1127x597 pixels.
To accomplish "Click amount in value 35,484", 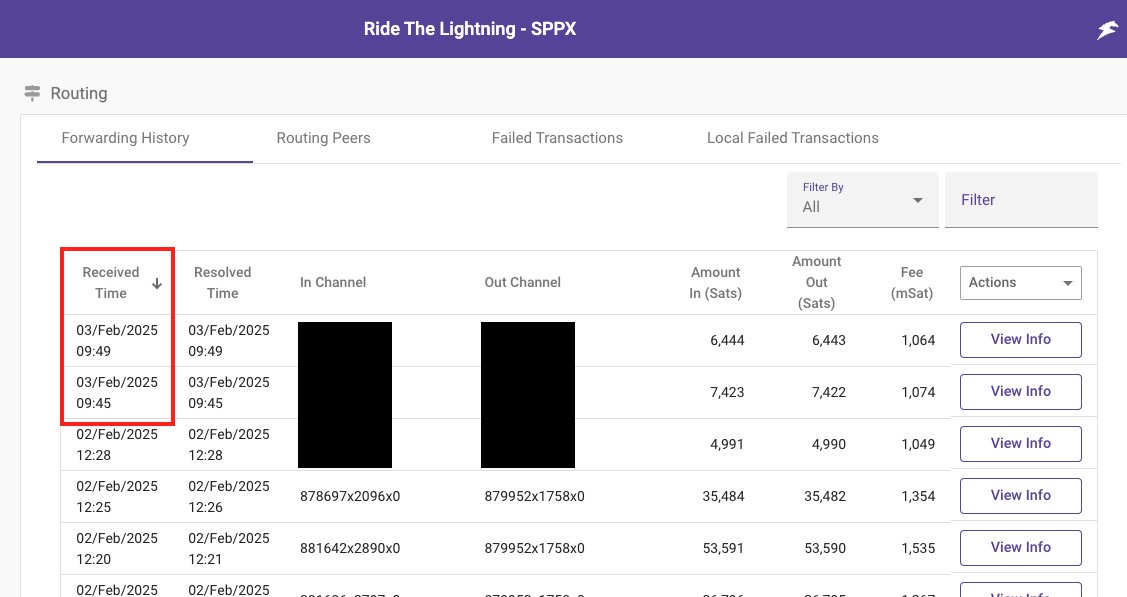I will 724,496.
